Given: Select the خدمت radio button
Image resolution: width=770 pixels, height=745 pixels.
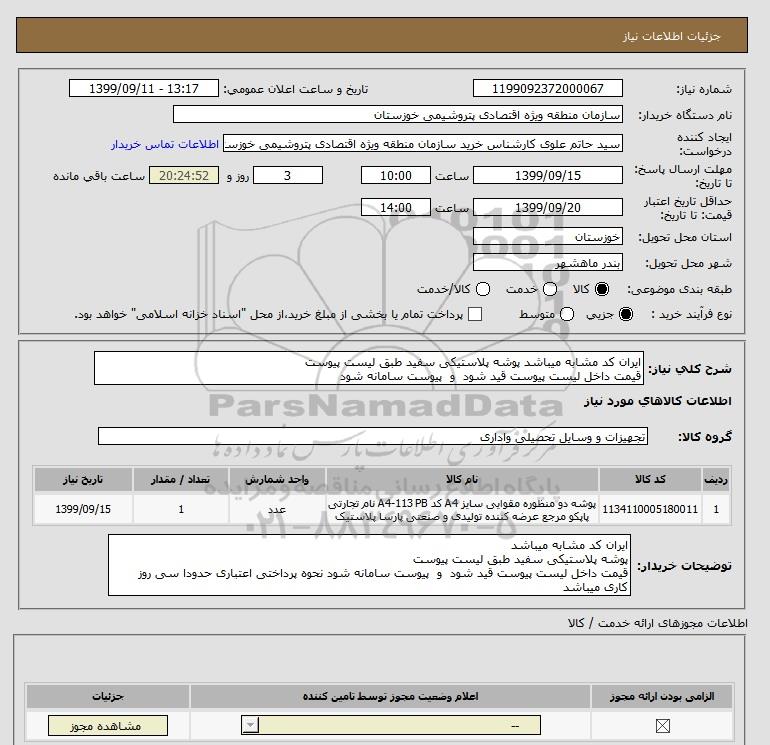Looking at the screenshot, I should click(x=550, y=289).
